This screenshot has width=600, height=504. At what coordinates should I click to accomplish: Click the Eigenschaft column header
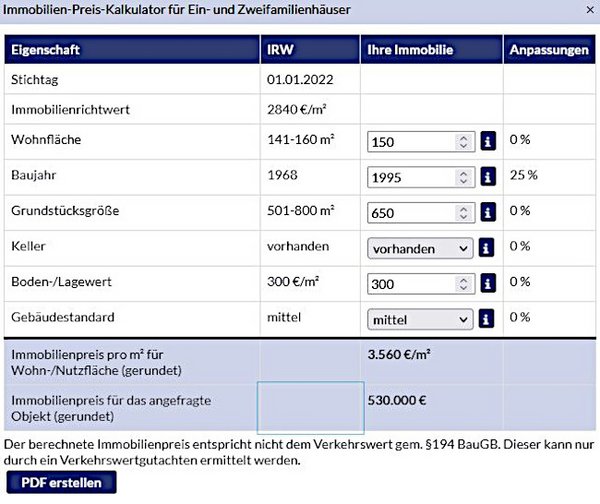(132, 49)
